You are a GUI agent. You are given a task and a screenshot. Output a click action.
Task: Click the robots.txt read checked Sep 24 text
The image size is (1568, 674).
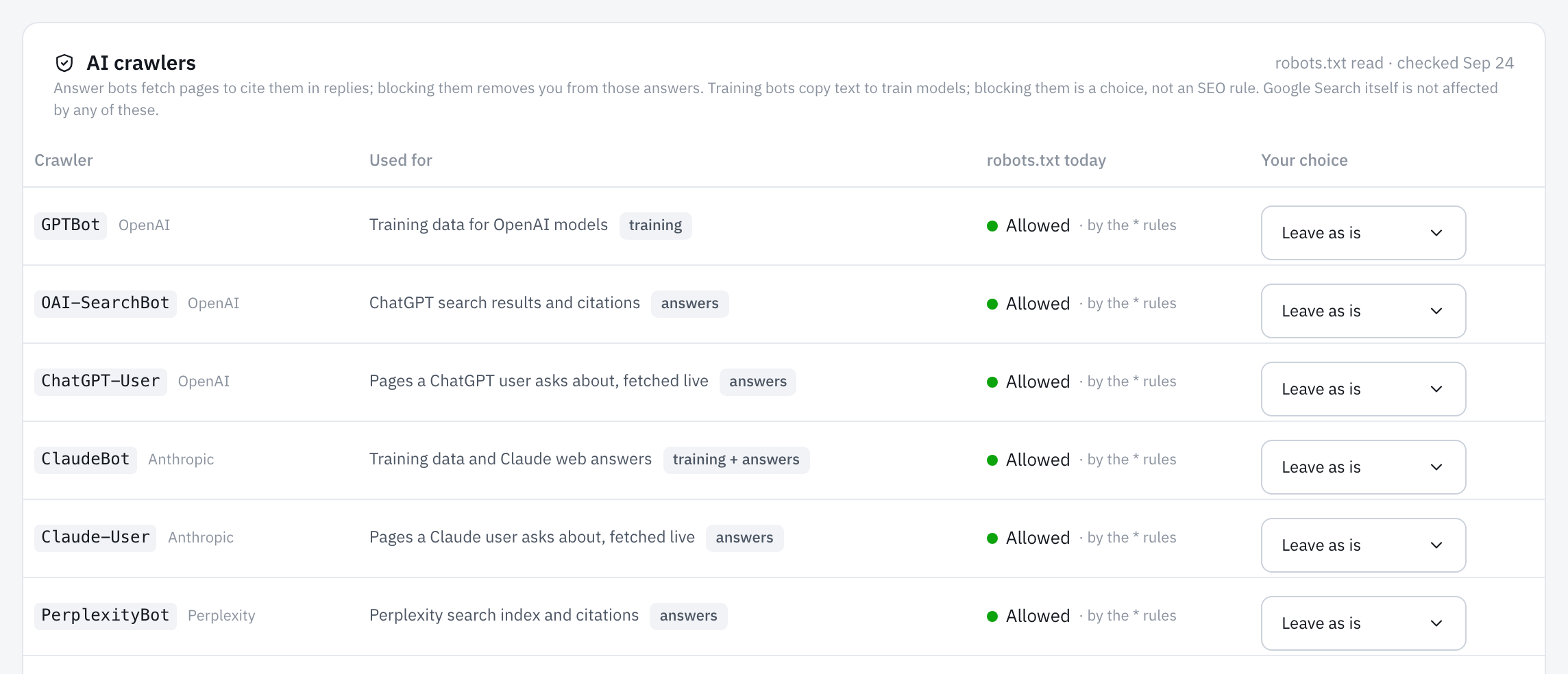point(1394,63)
